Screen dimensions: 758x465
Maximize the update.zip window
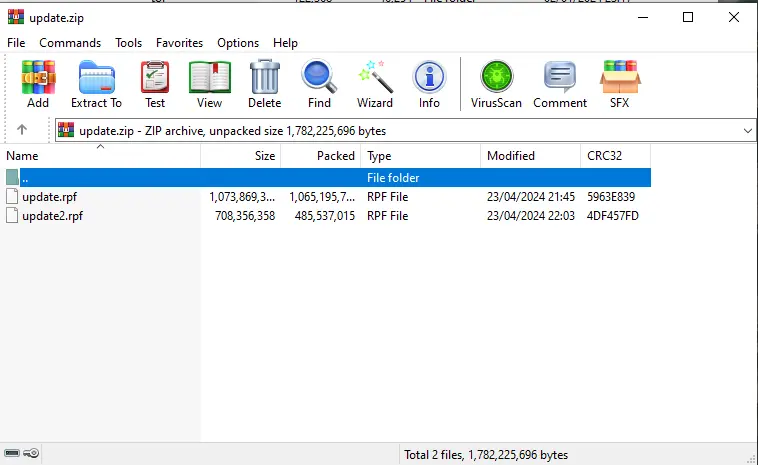688,17
